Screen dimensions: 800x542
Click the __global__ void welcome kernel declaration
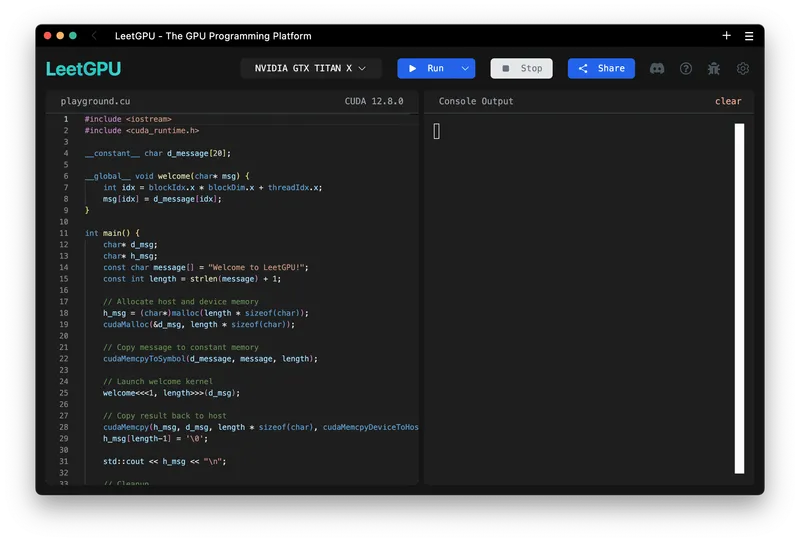[167, 176]
